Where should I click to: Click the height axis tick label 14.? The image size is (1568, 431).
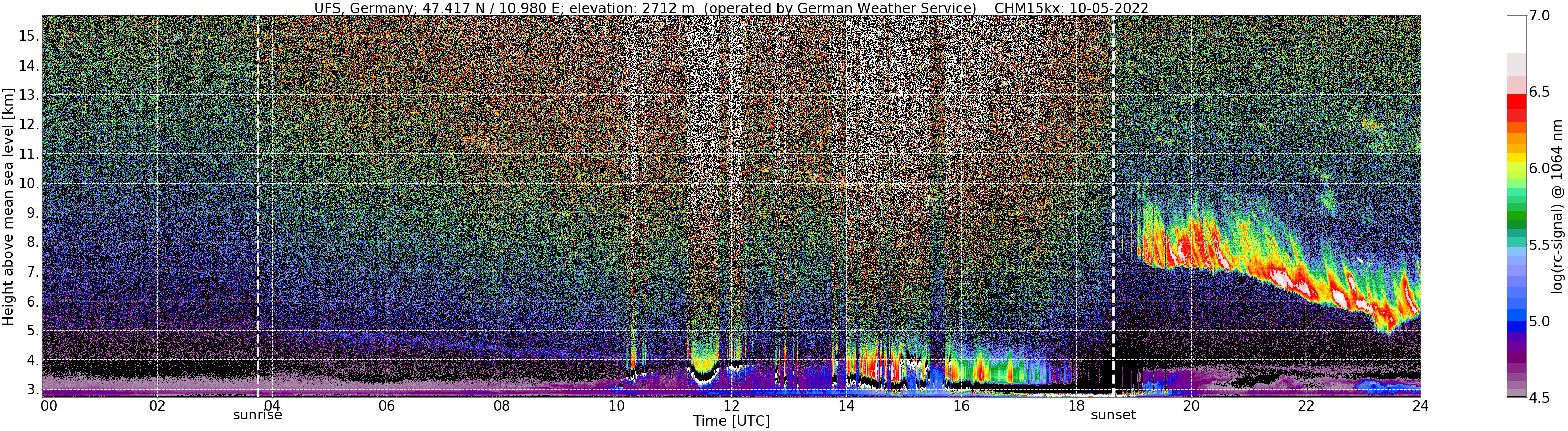click(29, 65)
